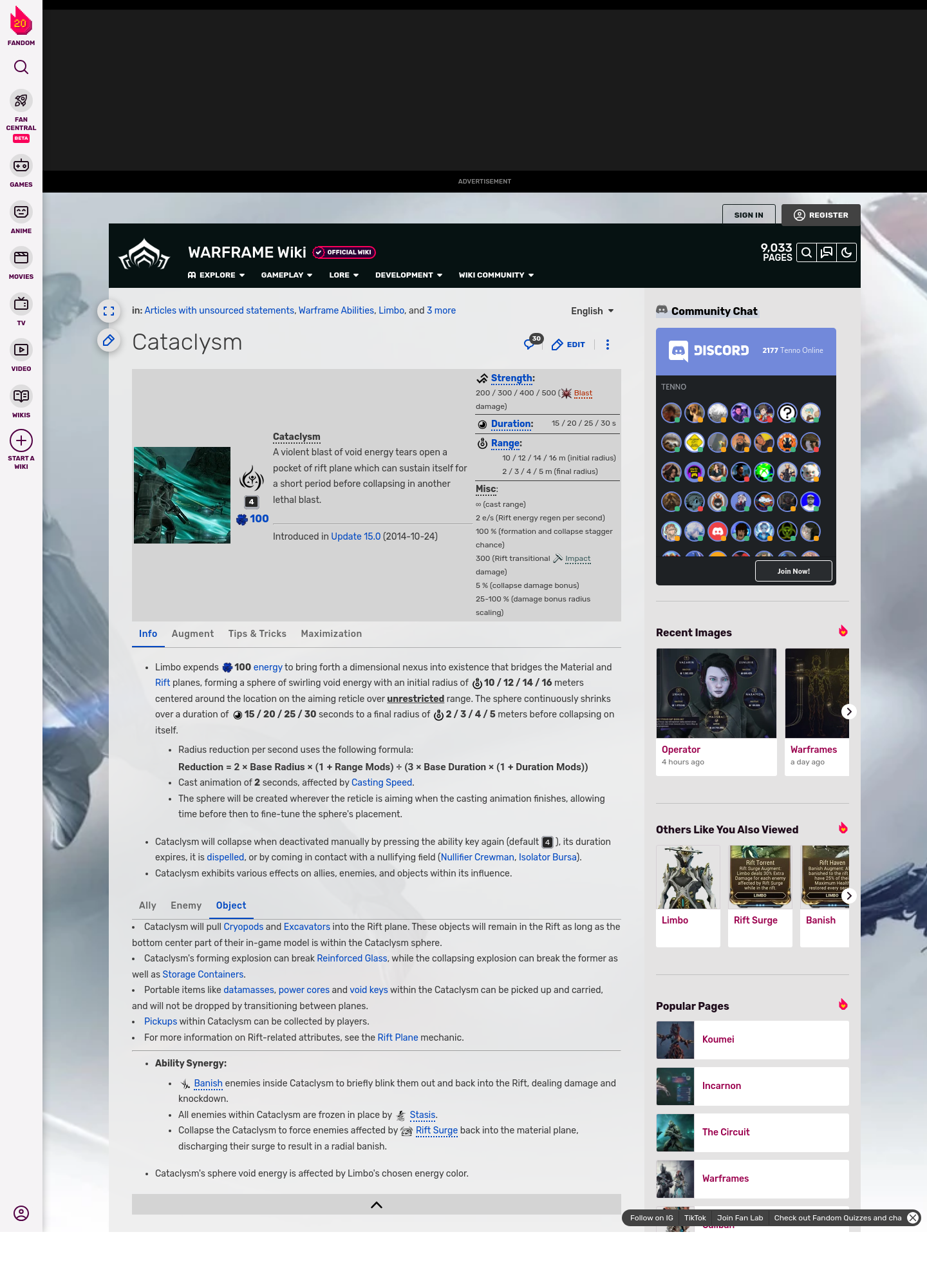Open the Cataclysm ability screenshot thumbnail
The image size is (927, 1288).
click(x=182, y=495)
